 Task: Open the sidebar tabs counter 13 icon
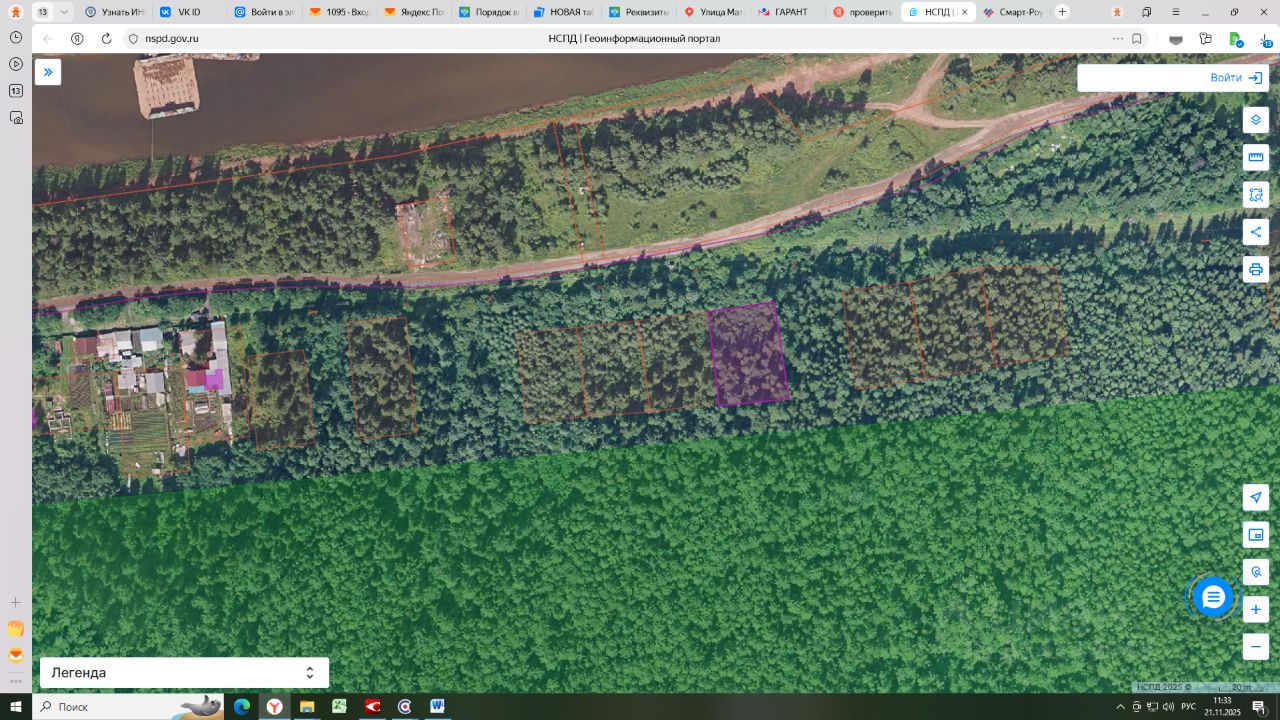(x=16, y=91)
